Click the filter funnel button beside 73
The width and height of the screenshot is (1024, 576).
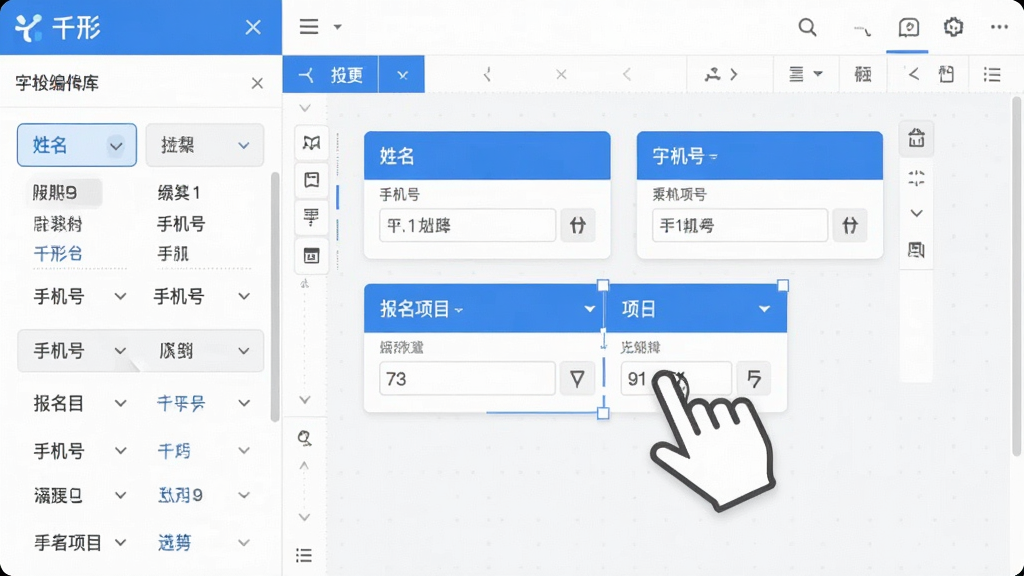(x=577, y=379)
